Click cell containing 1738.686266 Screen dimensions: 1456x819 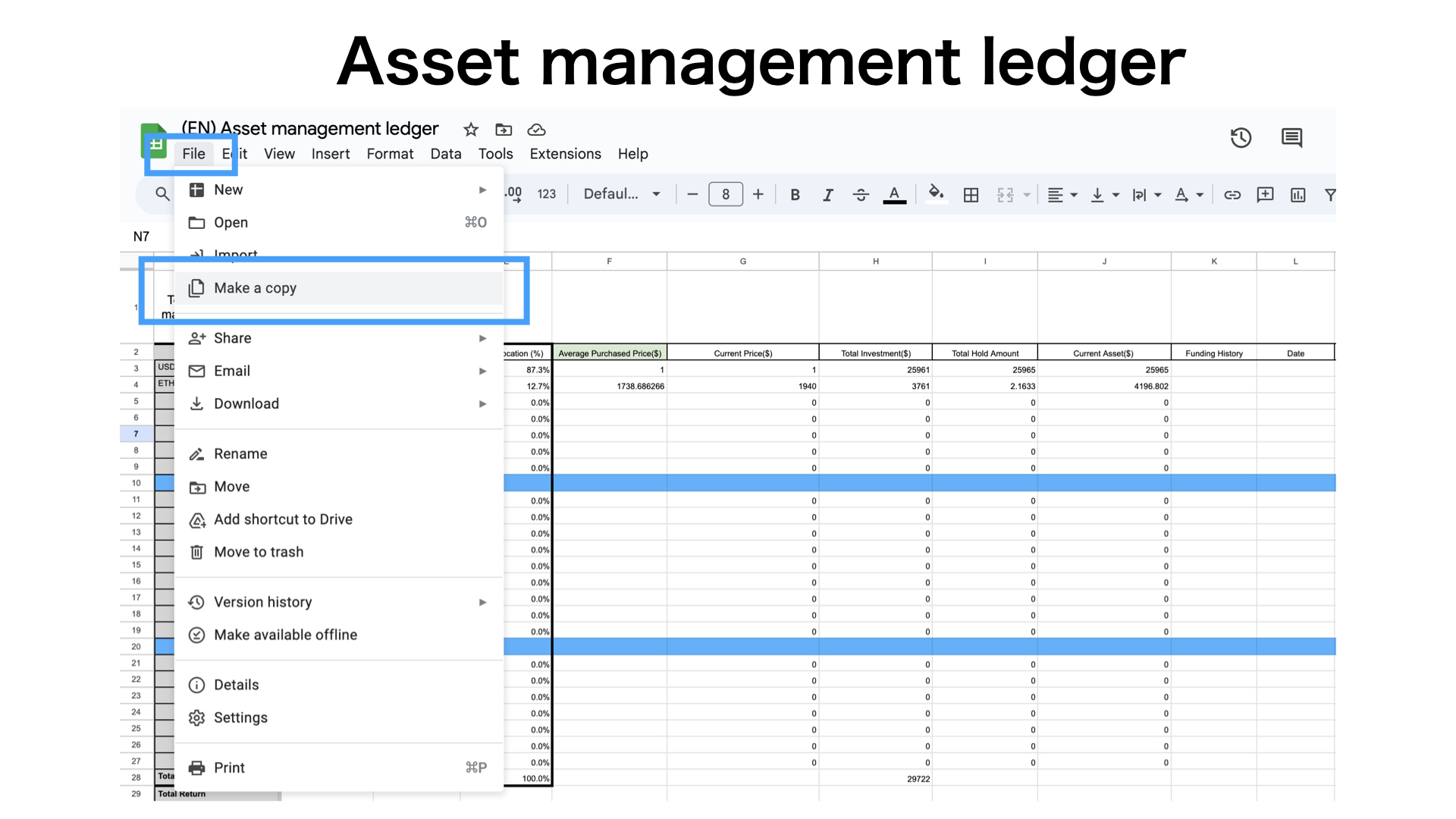[x=610, y=386]
